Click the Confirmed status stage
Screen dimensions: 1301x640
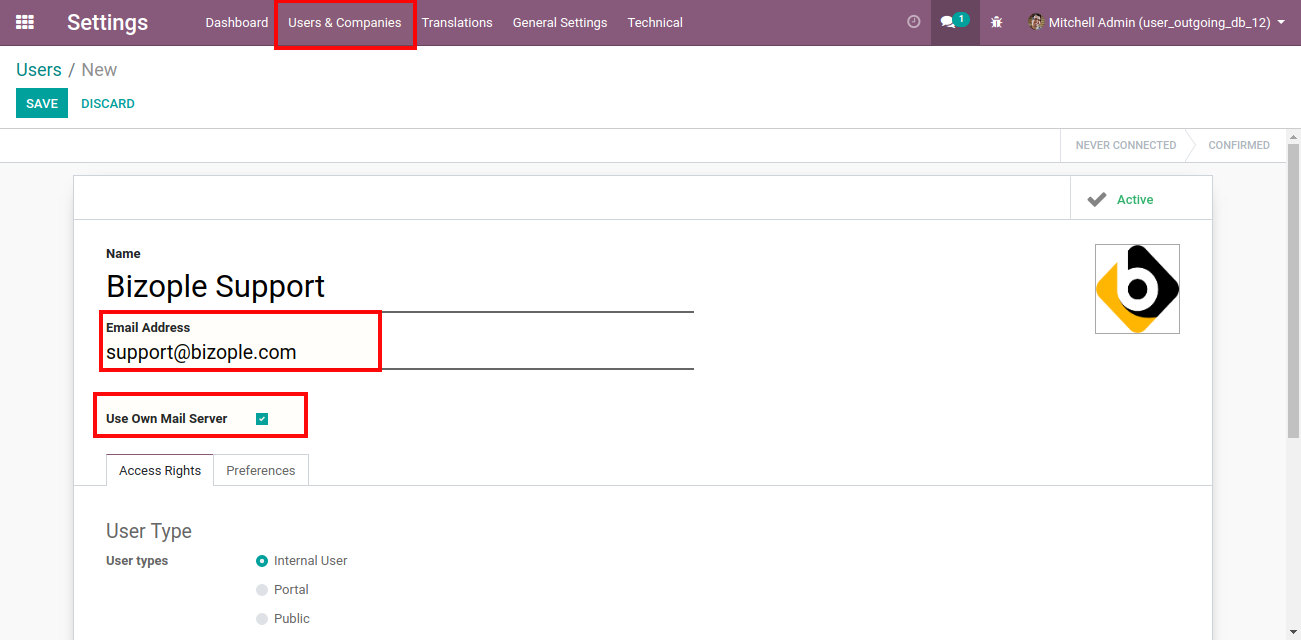(1238, 145)
